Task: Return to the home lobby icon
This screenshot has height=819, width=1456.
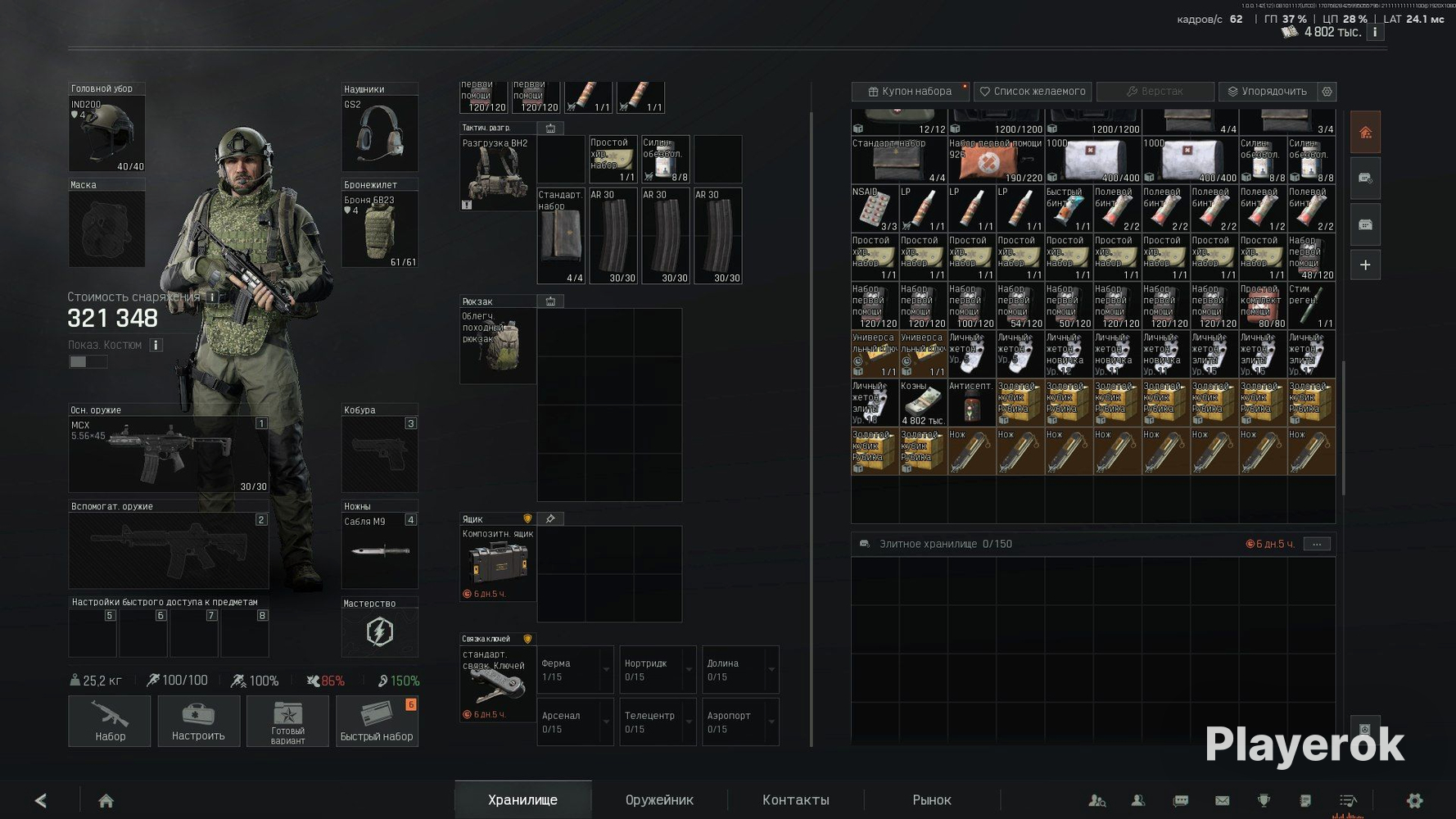Action: (106, 800)
